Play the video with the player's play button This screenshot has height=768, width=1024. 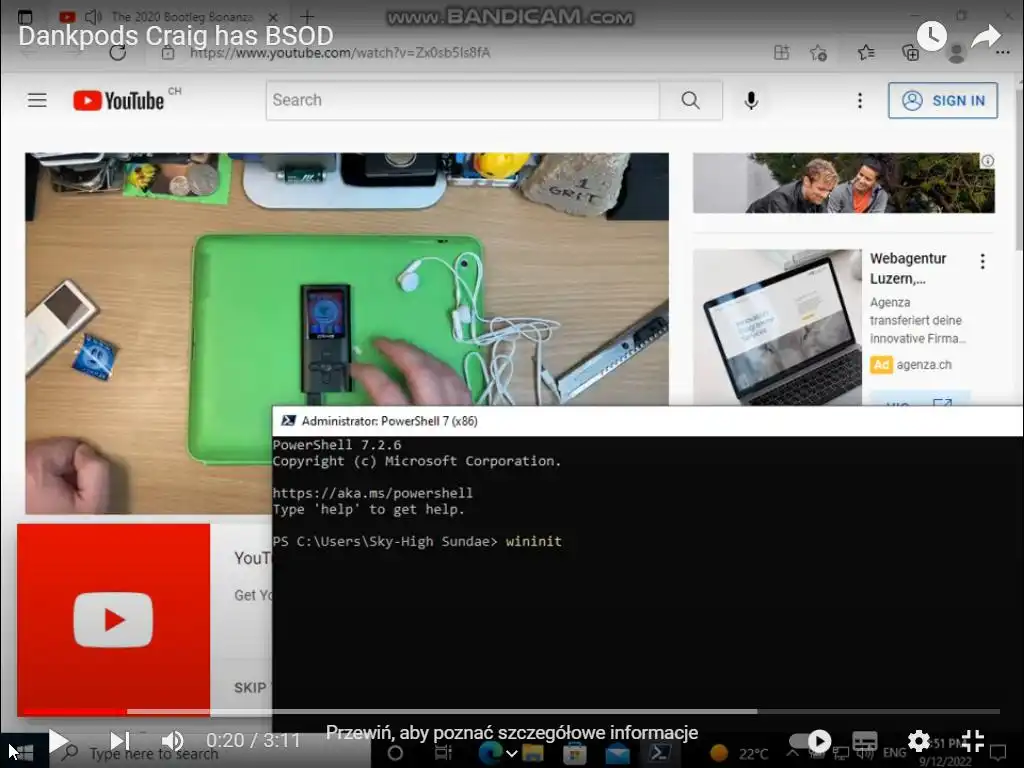[58, 741]
